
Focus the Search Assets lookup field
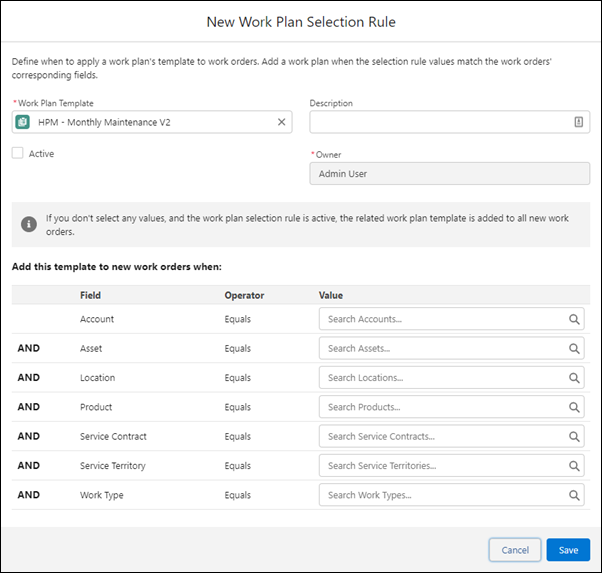pos(452,349)
